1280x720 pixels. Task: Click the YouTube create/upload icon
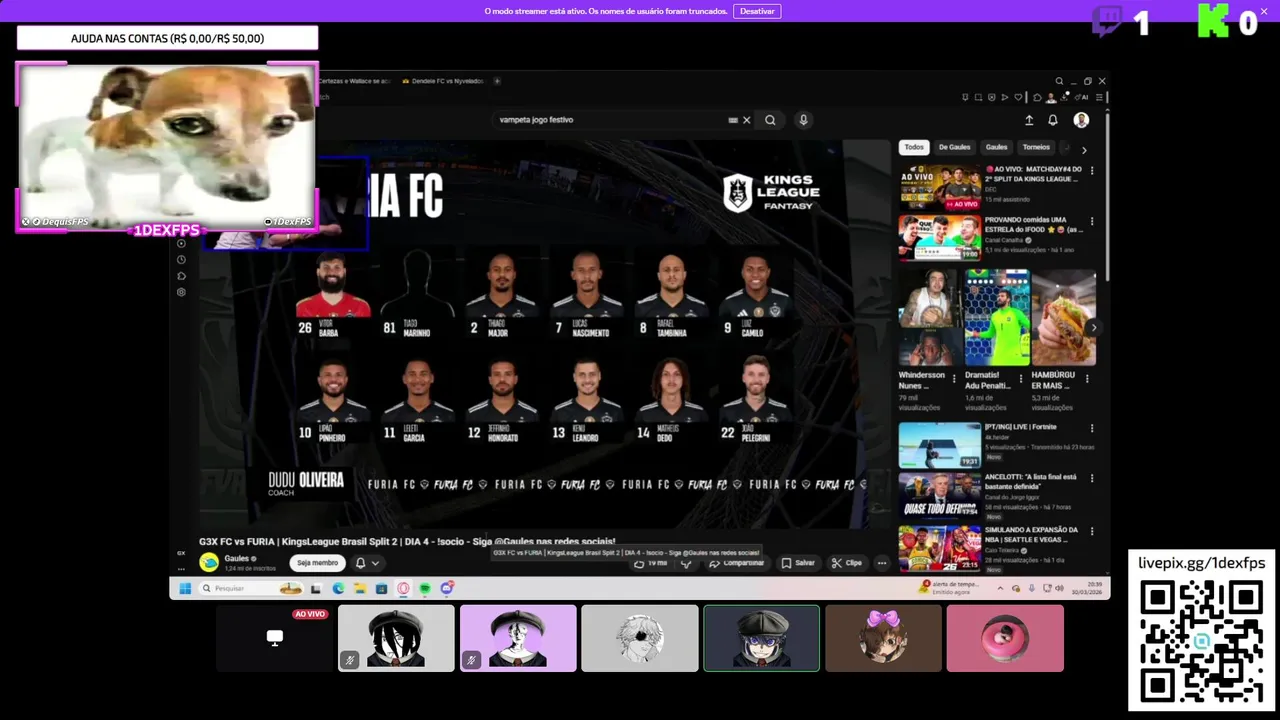[1029, 120]
